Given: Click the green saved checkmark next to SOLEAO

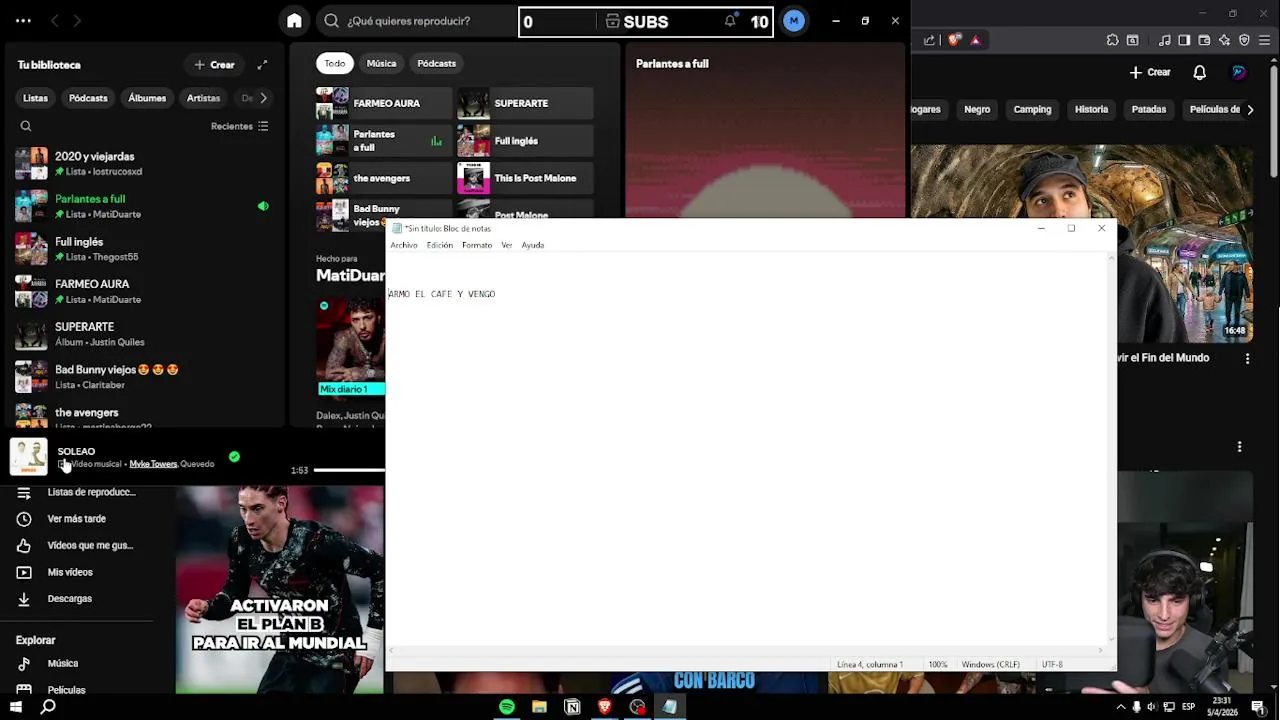Looking at the screenshot, I should coord(234,457).
